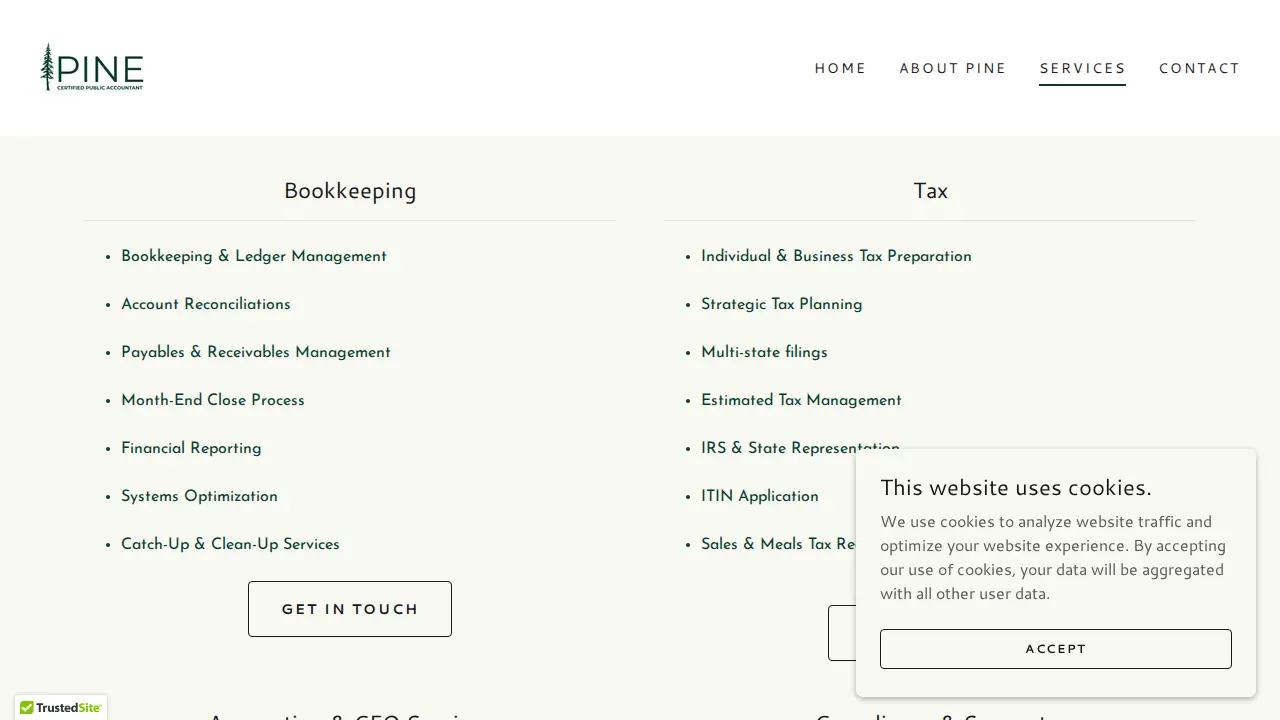Select Bookkeeping & Ledger Management item

click(254, 256)
